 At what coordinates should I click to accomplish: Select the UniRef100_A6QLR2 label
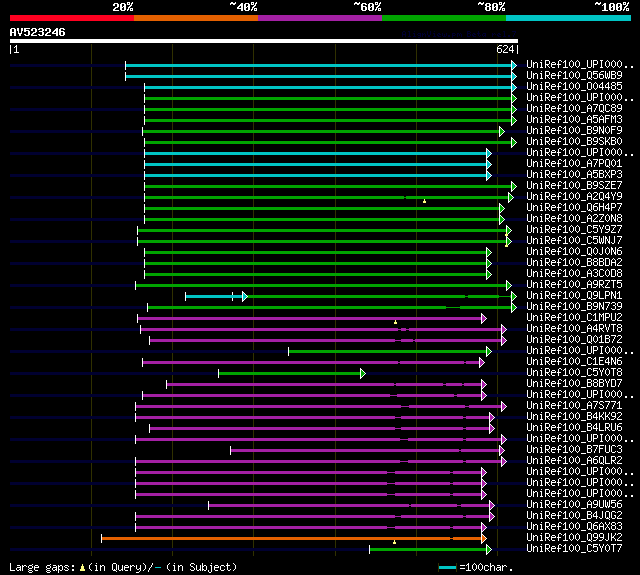(x=574, y=461)
